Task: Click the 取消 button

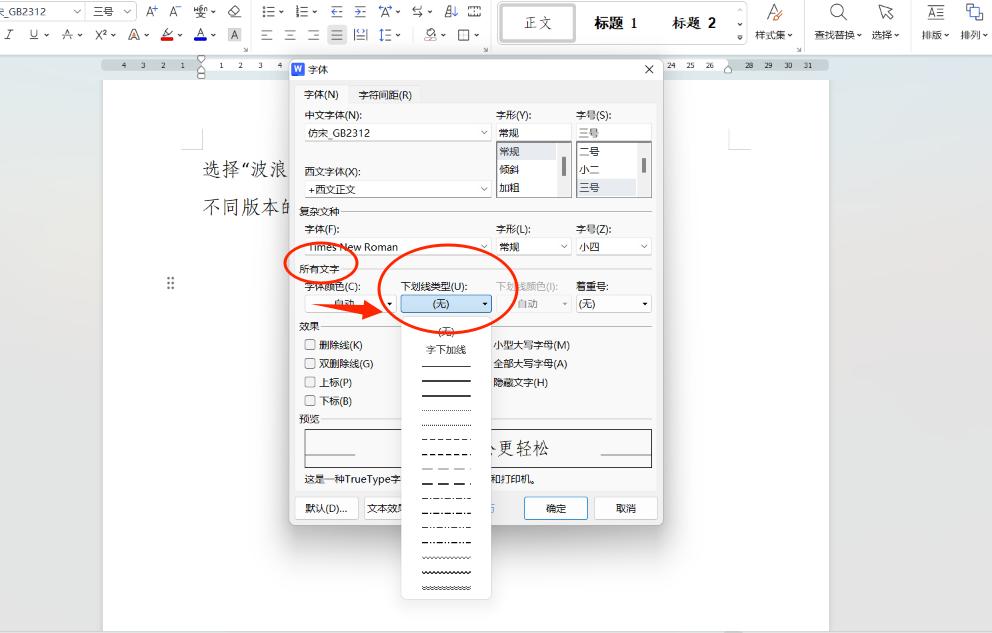Action: point(625,508)
